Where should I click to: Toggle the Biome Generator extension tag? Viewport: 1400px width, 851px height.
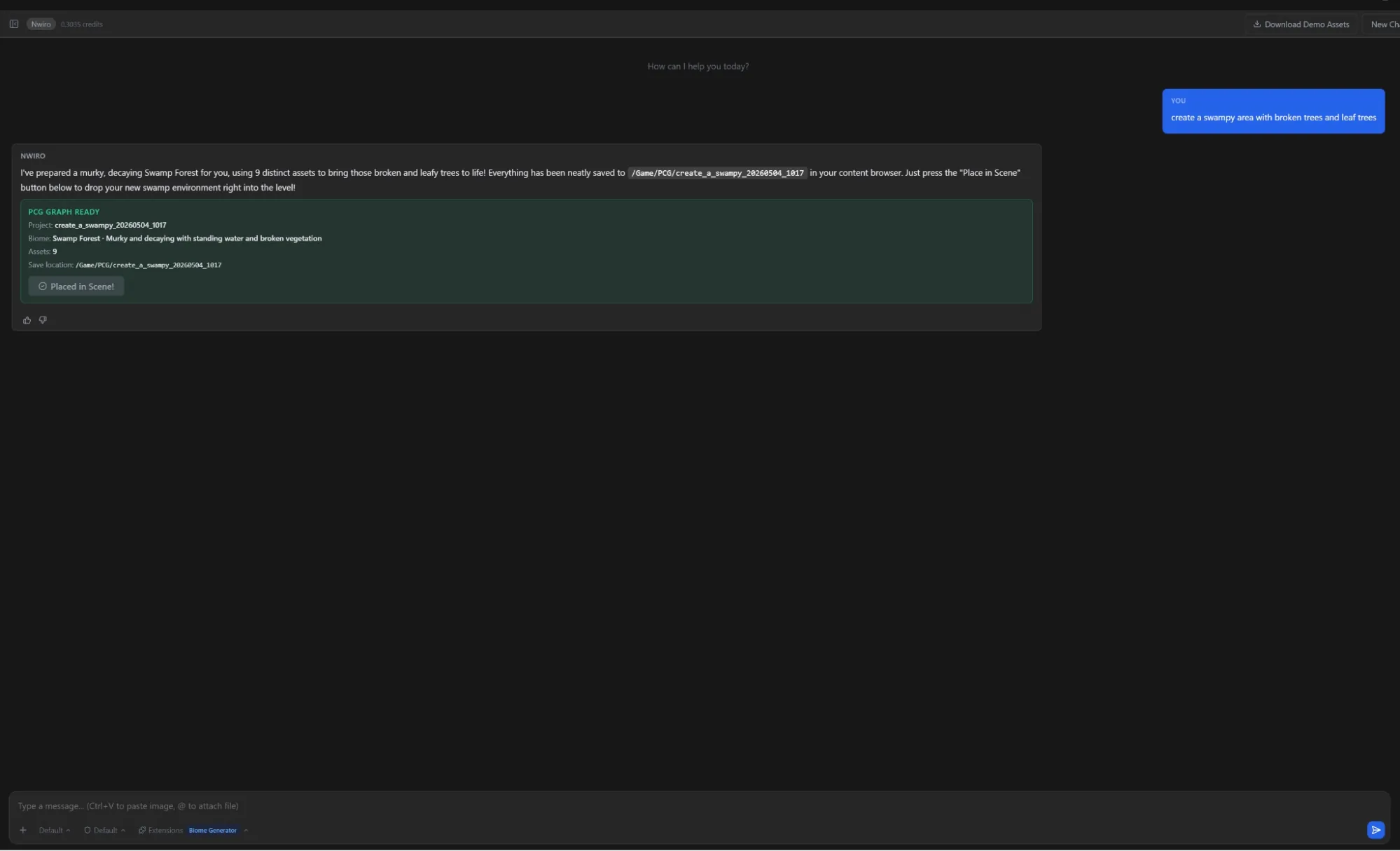click(x=213, y=830)
